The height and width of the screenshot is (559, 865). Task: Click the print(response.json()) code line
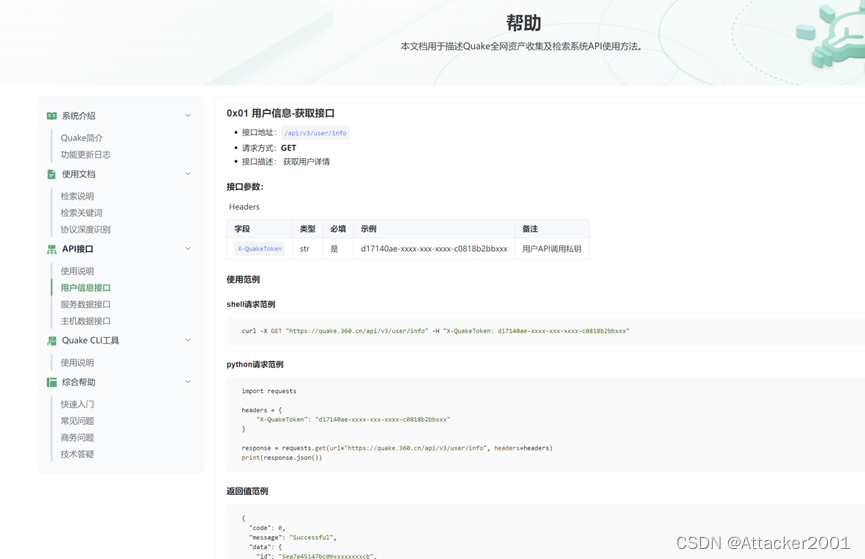[x=281, y=458]
